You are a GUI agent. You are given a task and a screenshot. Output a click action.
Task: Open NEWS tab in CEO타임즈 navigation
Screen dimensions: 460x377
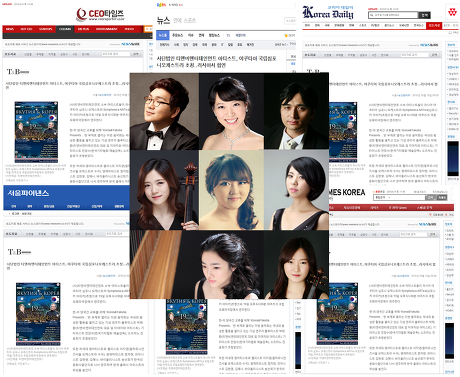click(10, 29)
